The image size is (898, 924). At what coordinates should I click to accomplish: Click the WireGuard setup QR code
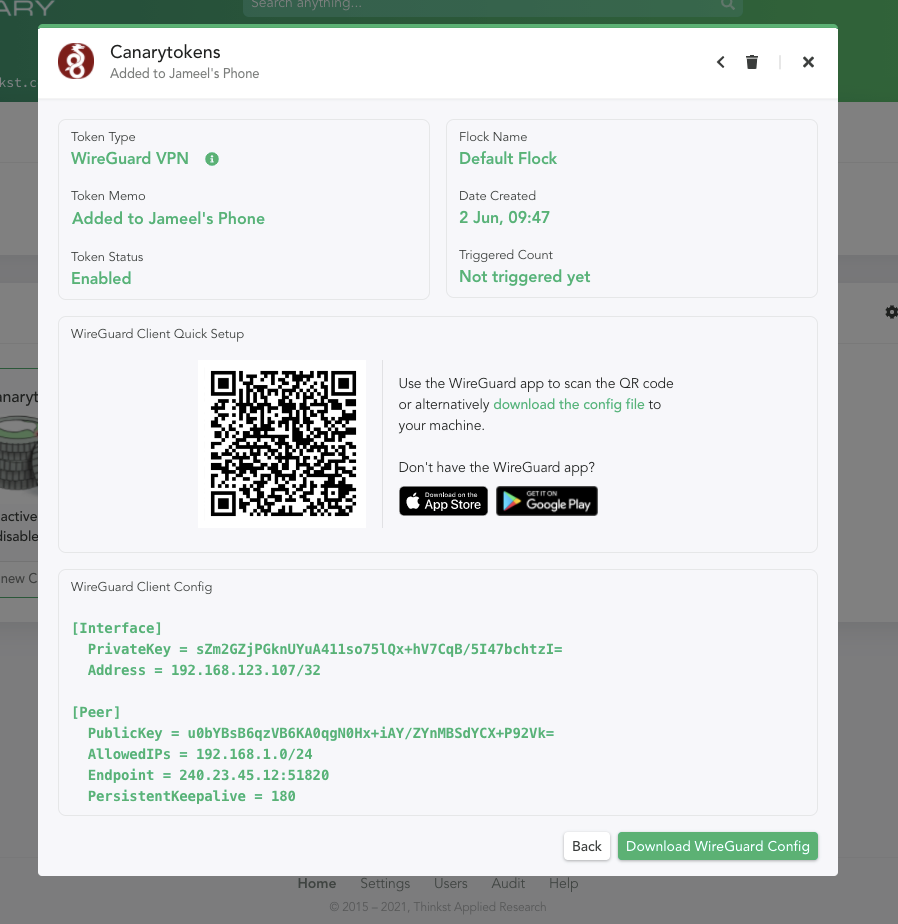[283, 443]
